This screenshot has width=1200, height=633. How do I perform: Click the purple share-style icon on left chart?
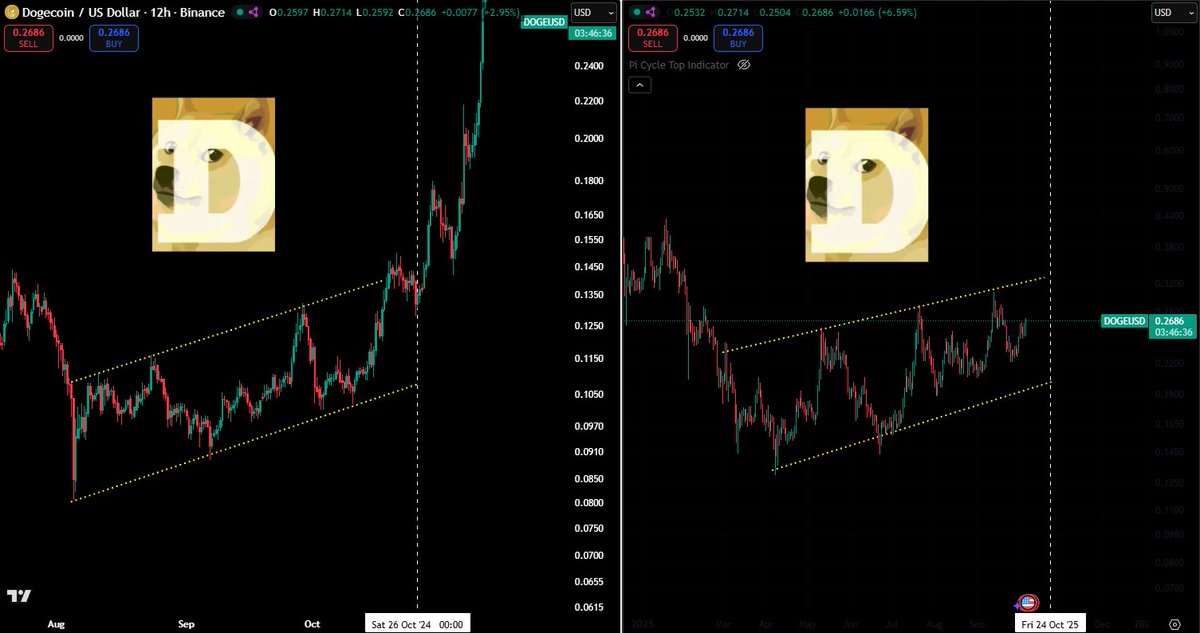tap(253, 12)
